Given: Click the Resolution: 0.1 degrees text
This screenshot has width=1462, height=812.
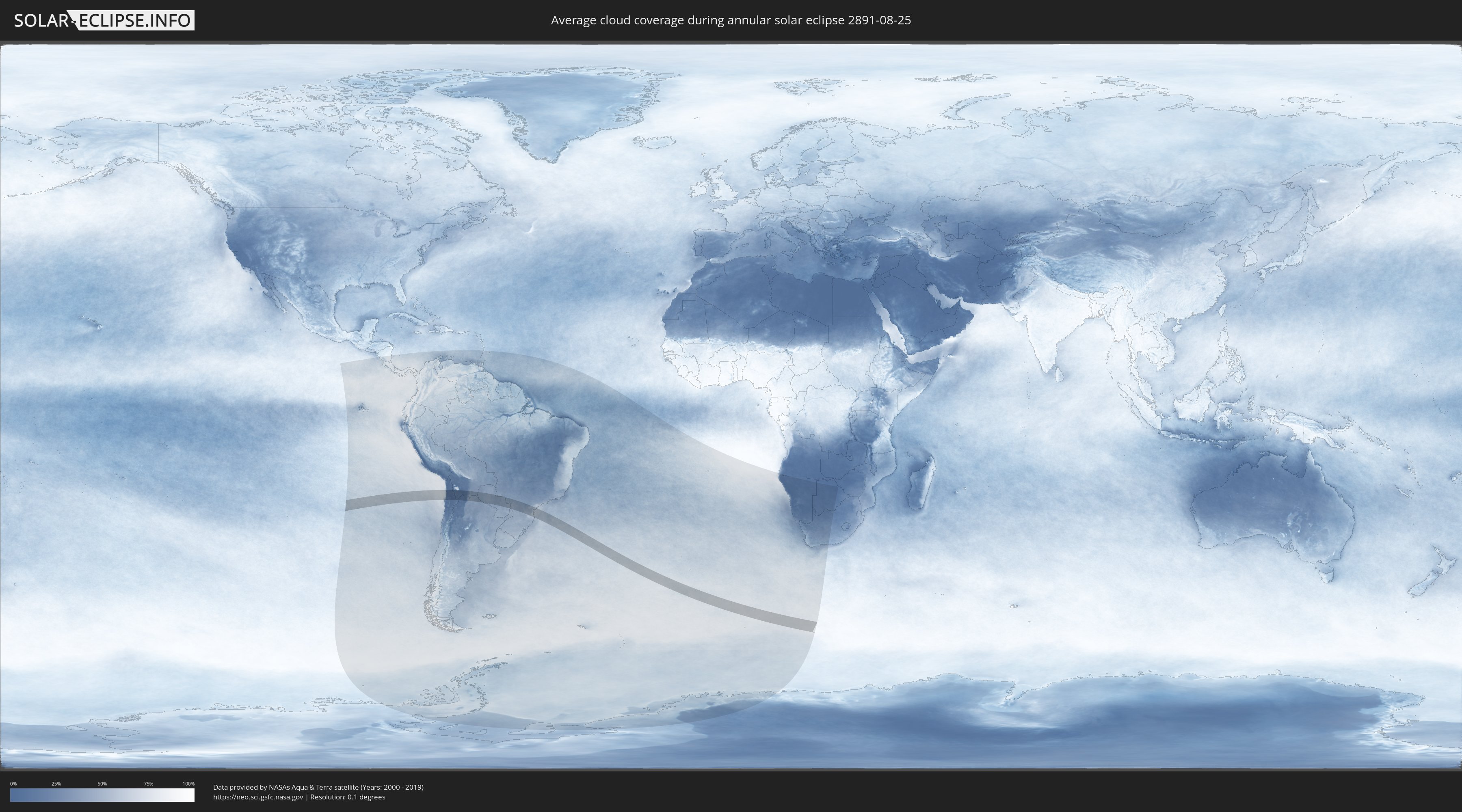Looking at the screenshot, I should point(347,797).
